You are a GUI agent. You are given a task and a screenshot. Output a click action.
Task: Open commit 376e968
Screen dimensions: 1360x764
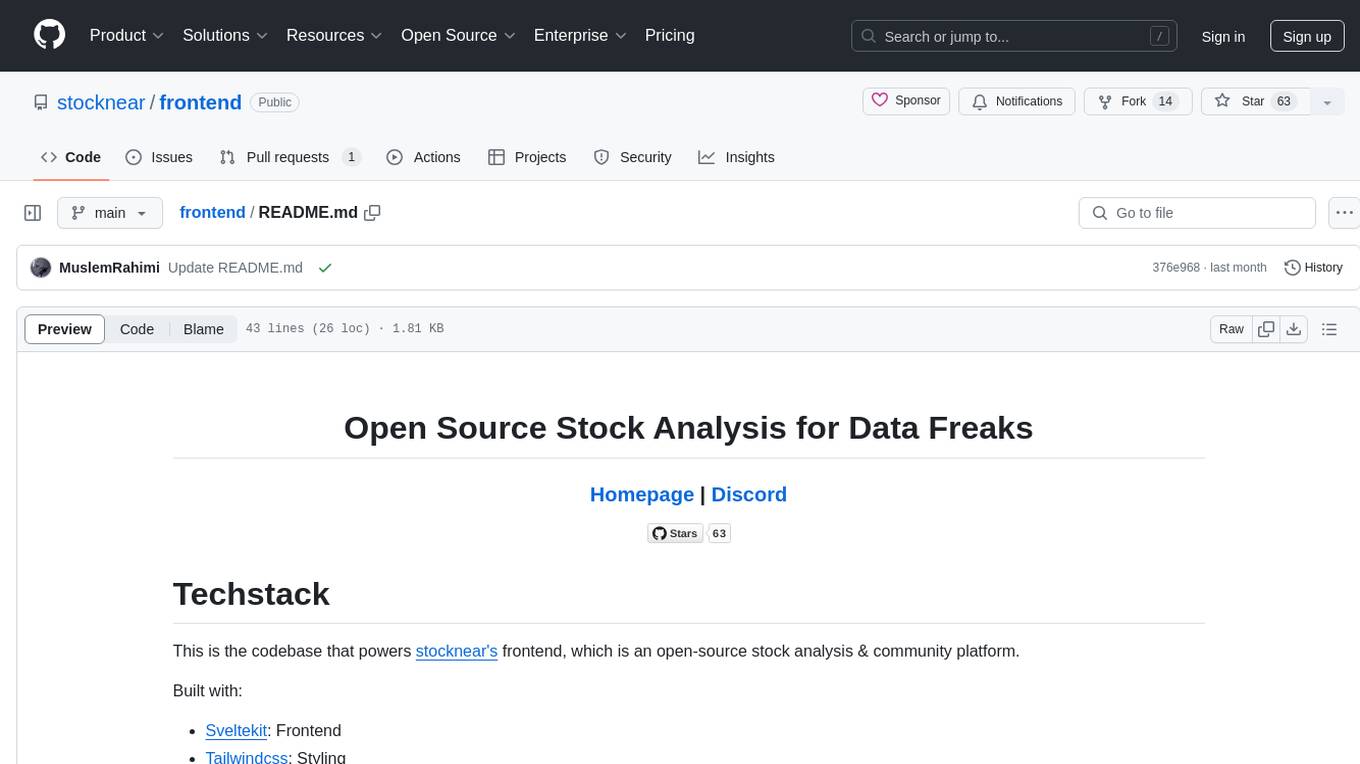pos(1176,268)
